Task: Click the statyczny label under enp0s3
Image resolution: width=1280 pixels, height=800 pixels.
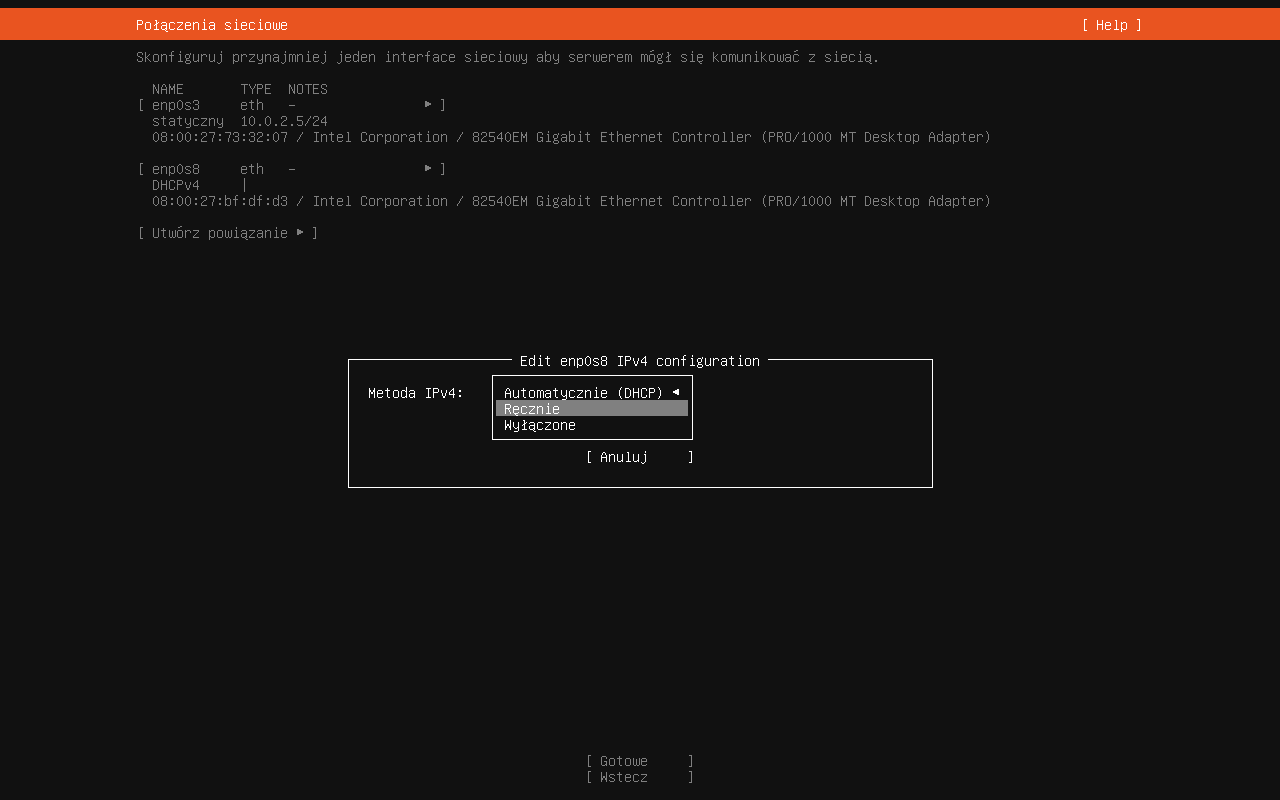Action: pyautogui.click(x=188, y=121)
